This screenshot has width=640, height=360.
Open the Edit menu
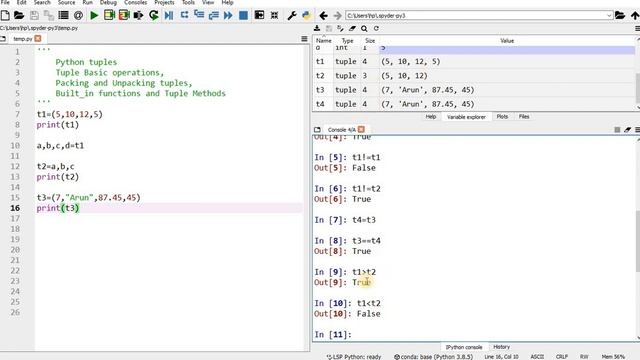pyautogui.click(x=21, y=2)
